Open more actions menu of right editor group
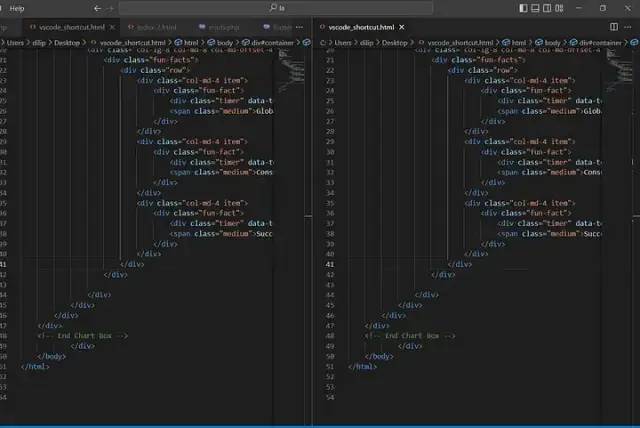The height and width of the screenshot is (428, 640). (x=628, y=27)
